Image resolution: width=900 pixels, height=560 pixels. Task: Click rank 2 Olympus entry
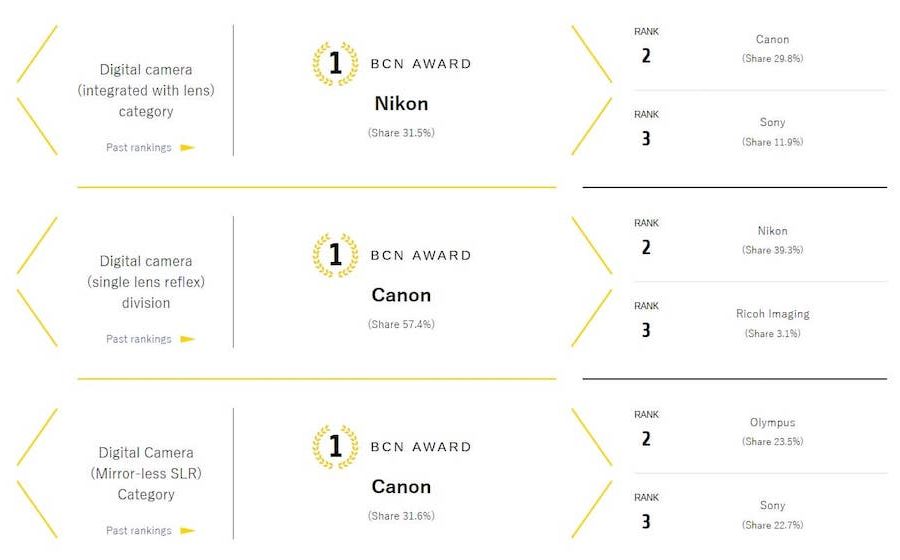[x=772, y=423]
